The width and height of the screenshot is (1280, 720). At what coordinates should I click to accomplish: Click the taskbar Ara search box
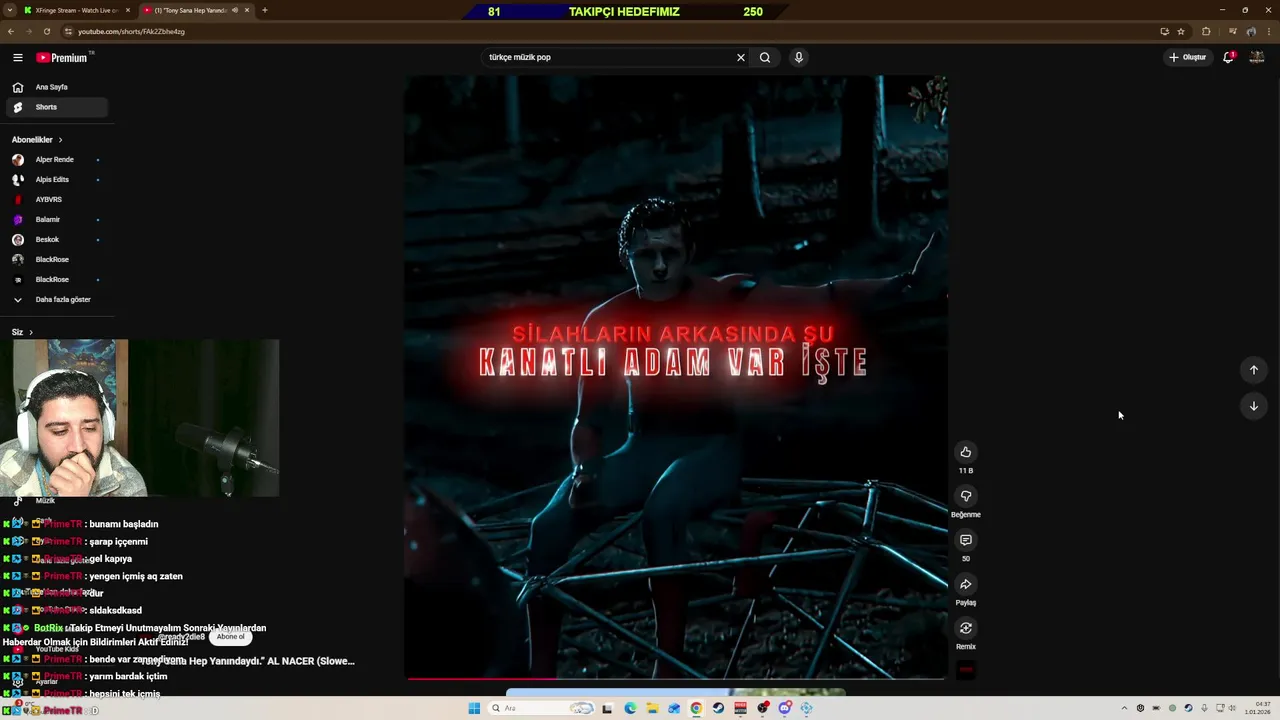click(x=542, y=708)
